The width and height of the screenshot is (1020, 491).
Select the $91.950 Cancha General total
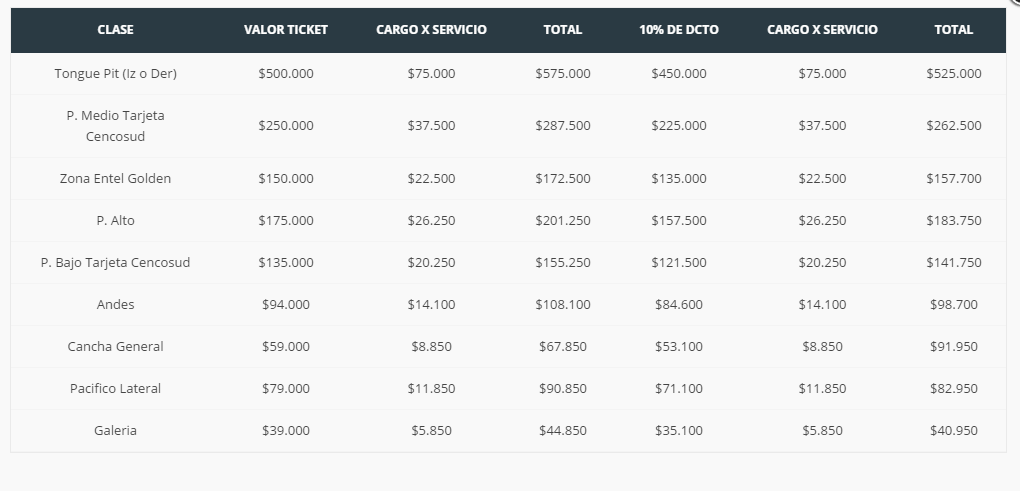pyautogui.click(x=953, y=347)
